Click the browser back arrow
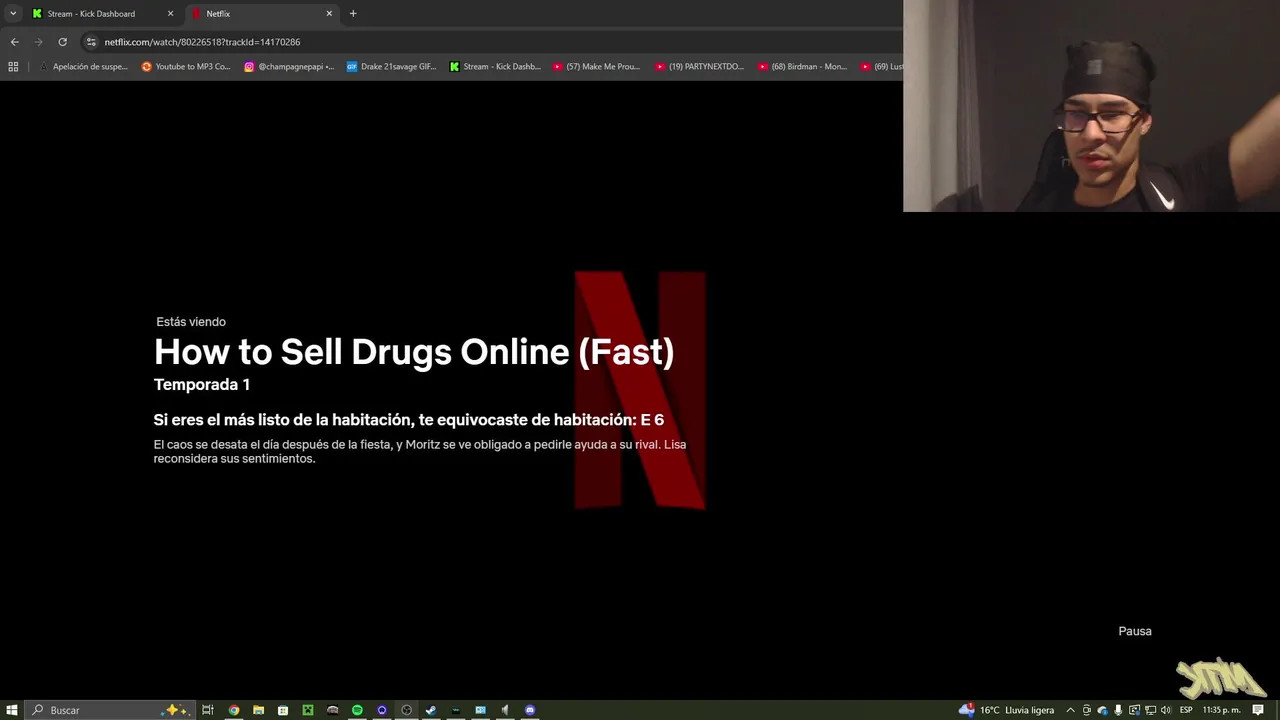Image resolution: width=1280 pixels, height=720 pixels. 14,42
